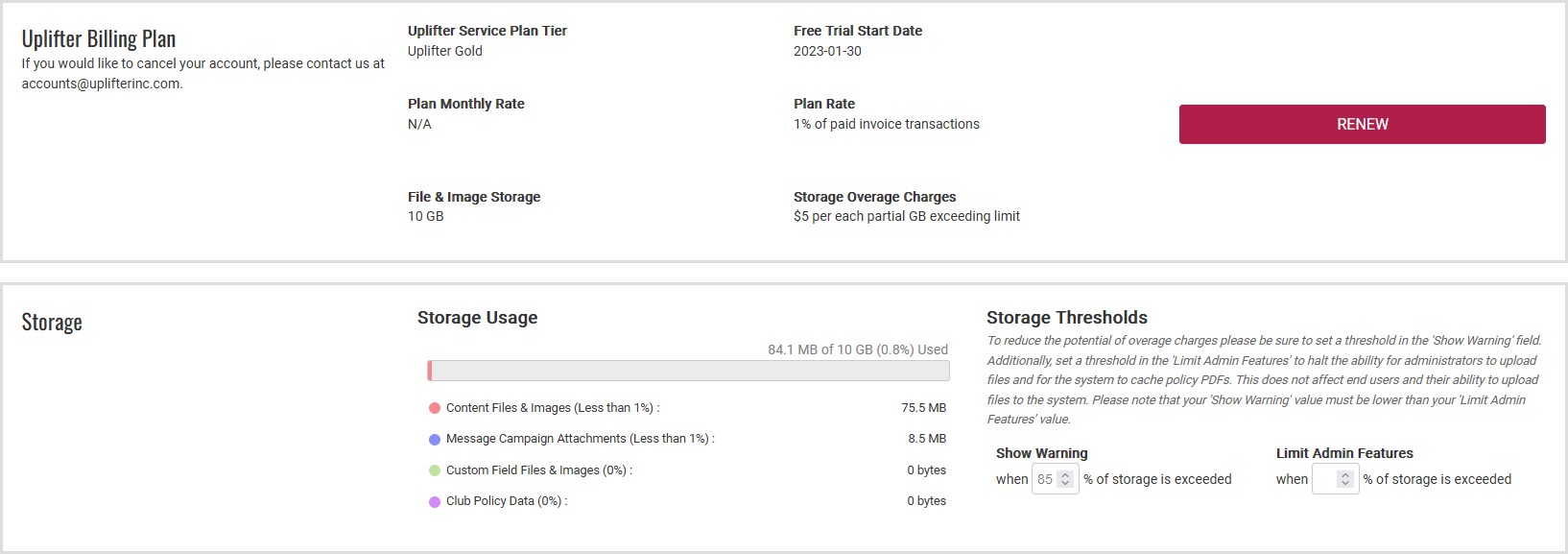Image resolution: width=1568 pixels, height=554 pixels.
Task: Click the Club Policy Data label
Action: [507, 501]
